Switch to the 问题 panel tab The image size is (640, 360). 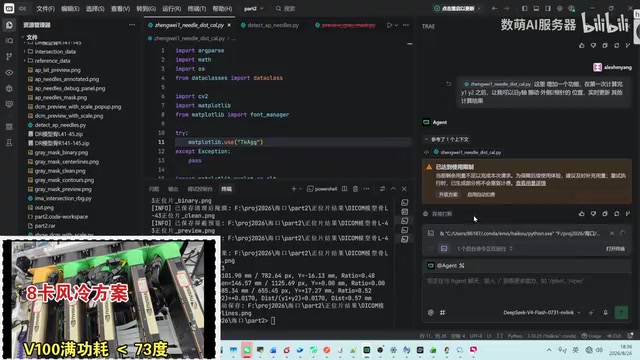tap(153, 189)
